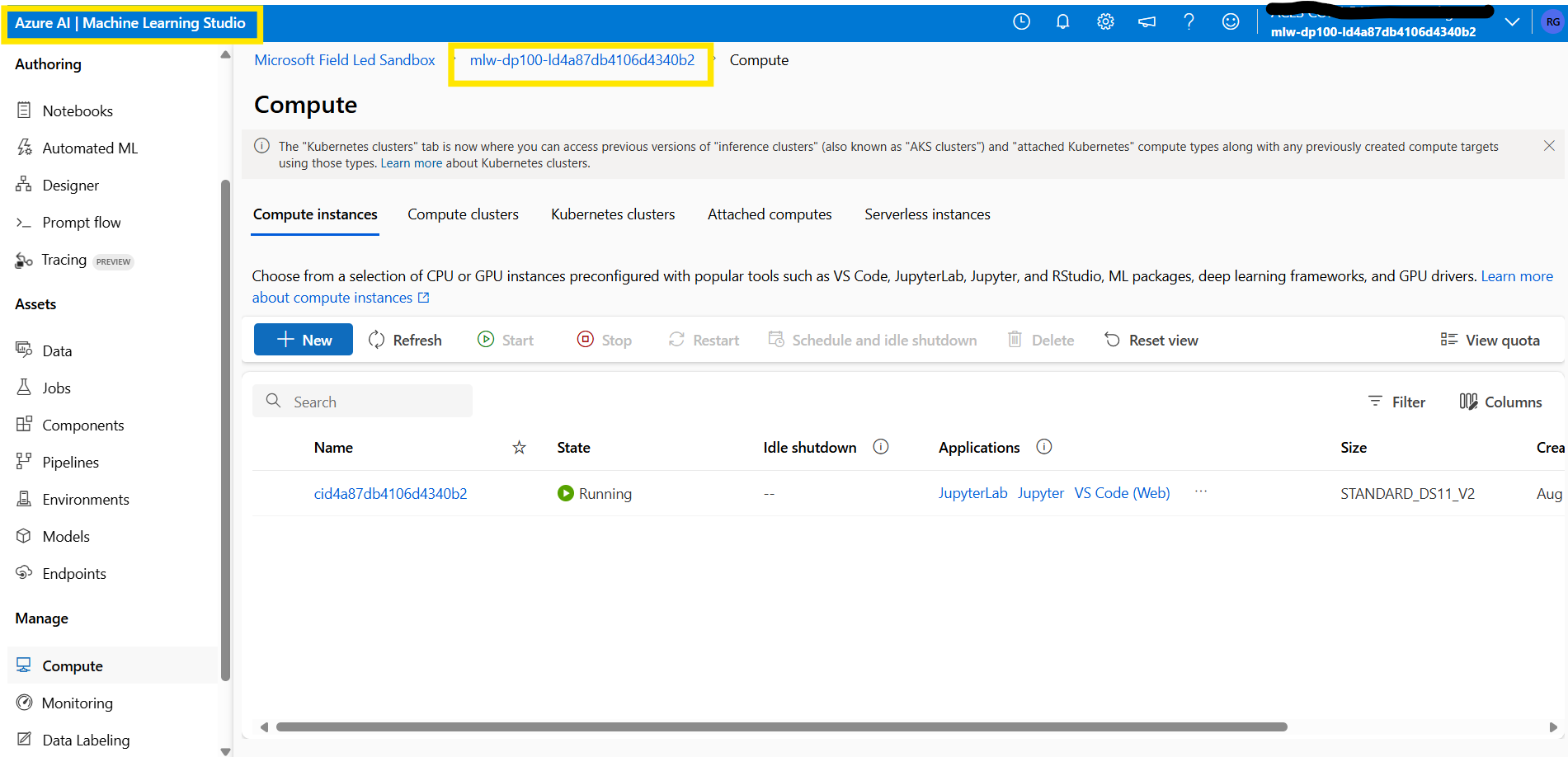Viewport: 1568px width, 757px height.
Task: Click the Restart toolbar button
Action: pyautogui.click(x=704, y=340)
